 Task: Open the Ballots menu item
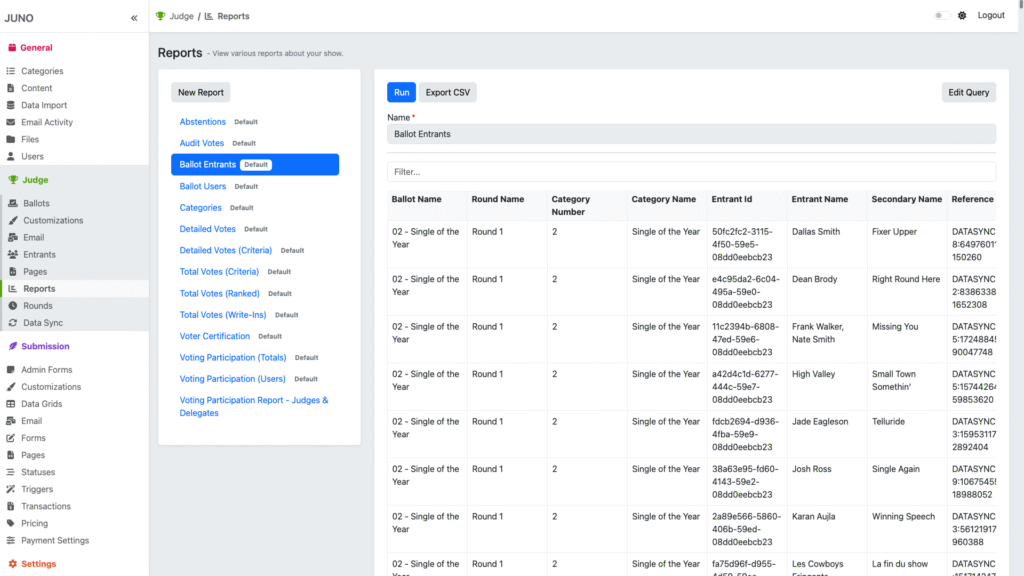[36, 203]
